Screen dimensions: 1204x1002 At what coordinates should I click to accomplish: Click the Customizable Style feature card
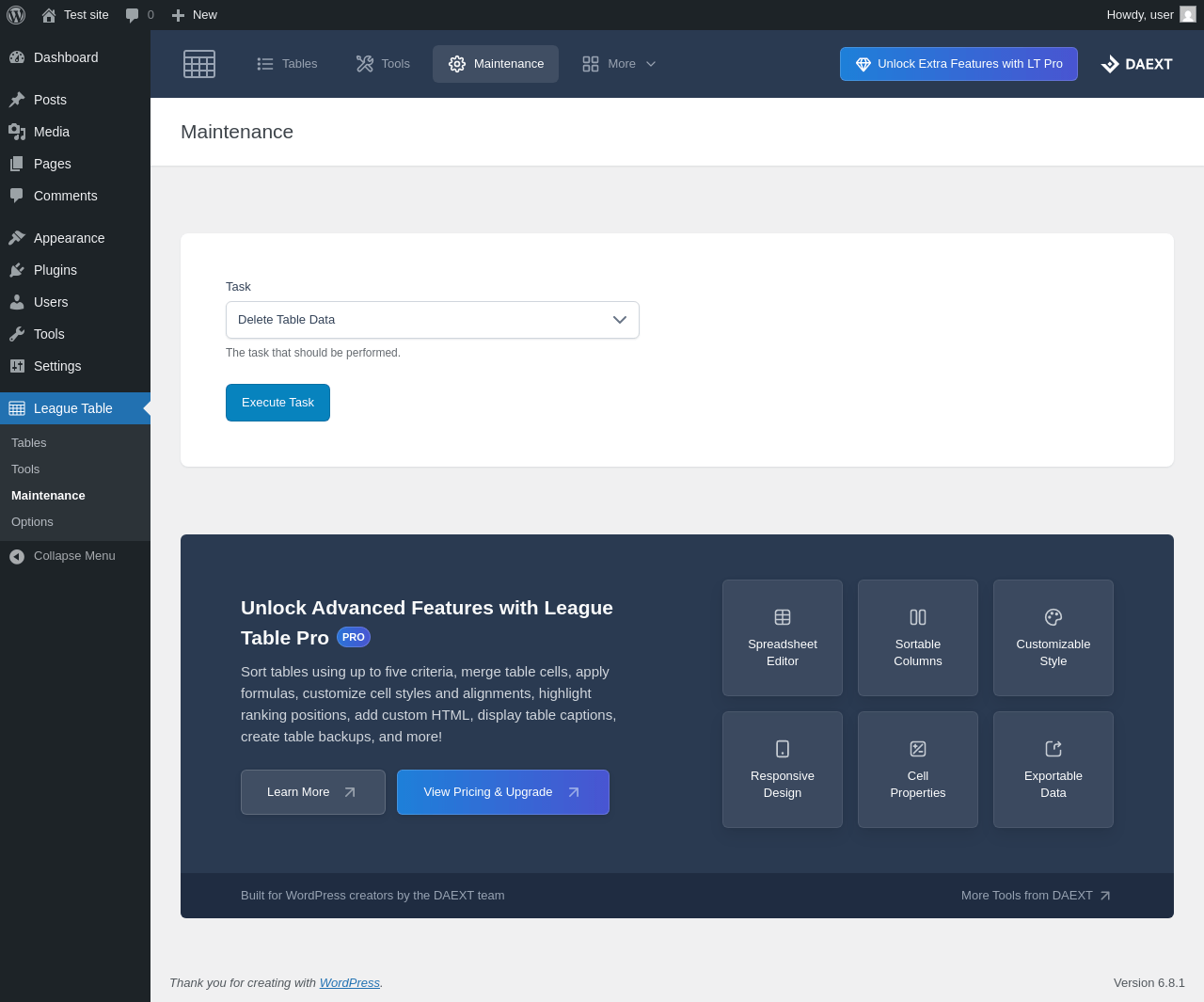[x=1053, y=638]
